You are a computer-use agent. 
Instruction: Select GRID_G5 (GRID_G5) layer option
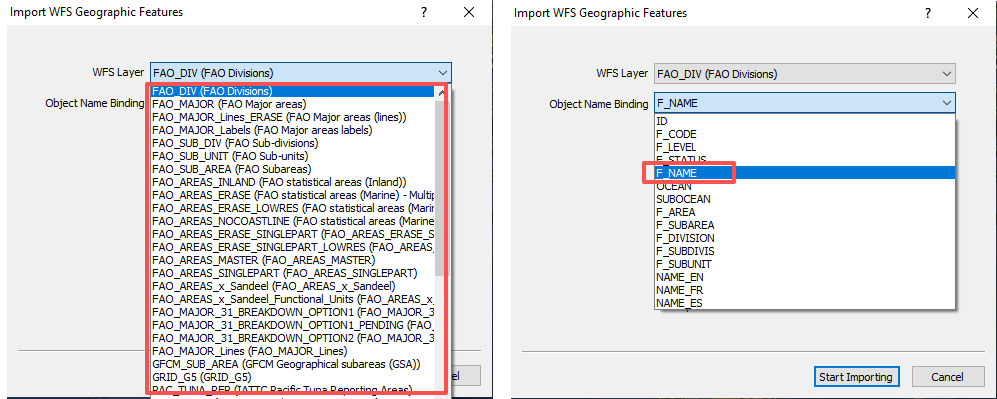point(293,377)
